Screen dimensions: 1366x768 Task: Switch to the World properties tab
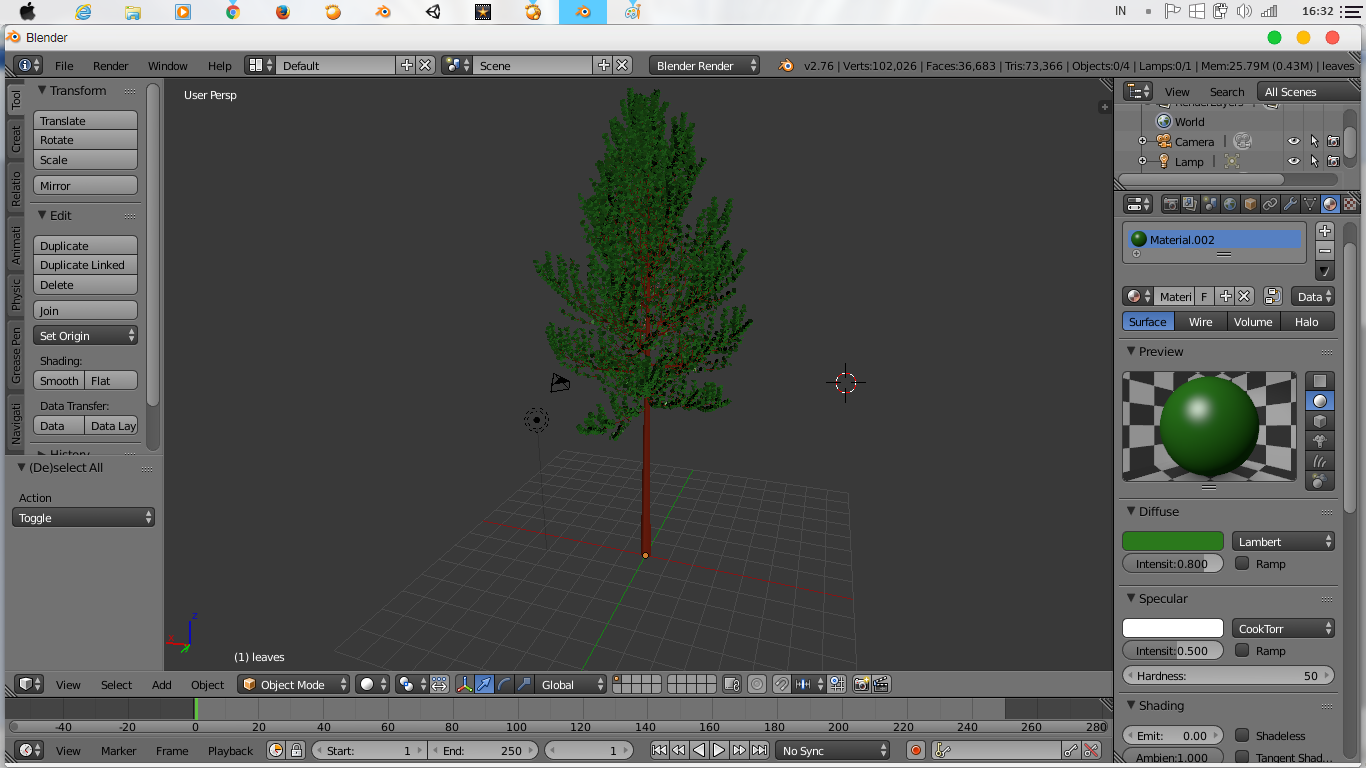coord(1230,203)
